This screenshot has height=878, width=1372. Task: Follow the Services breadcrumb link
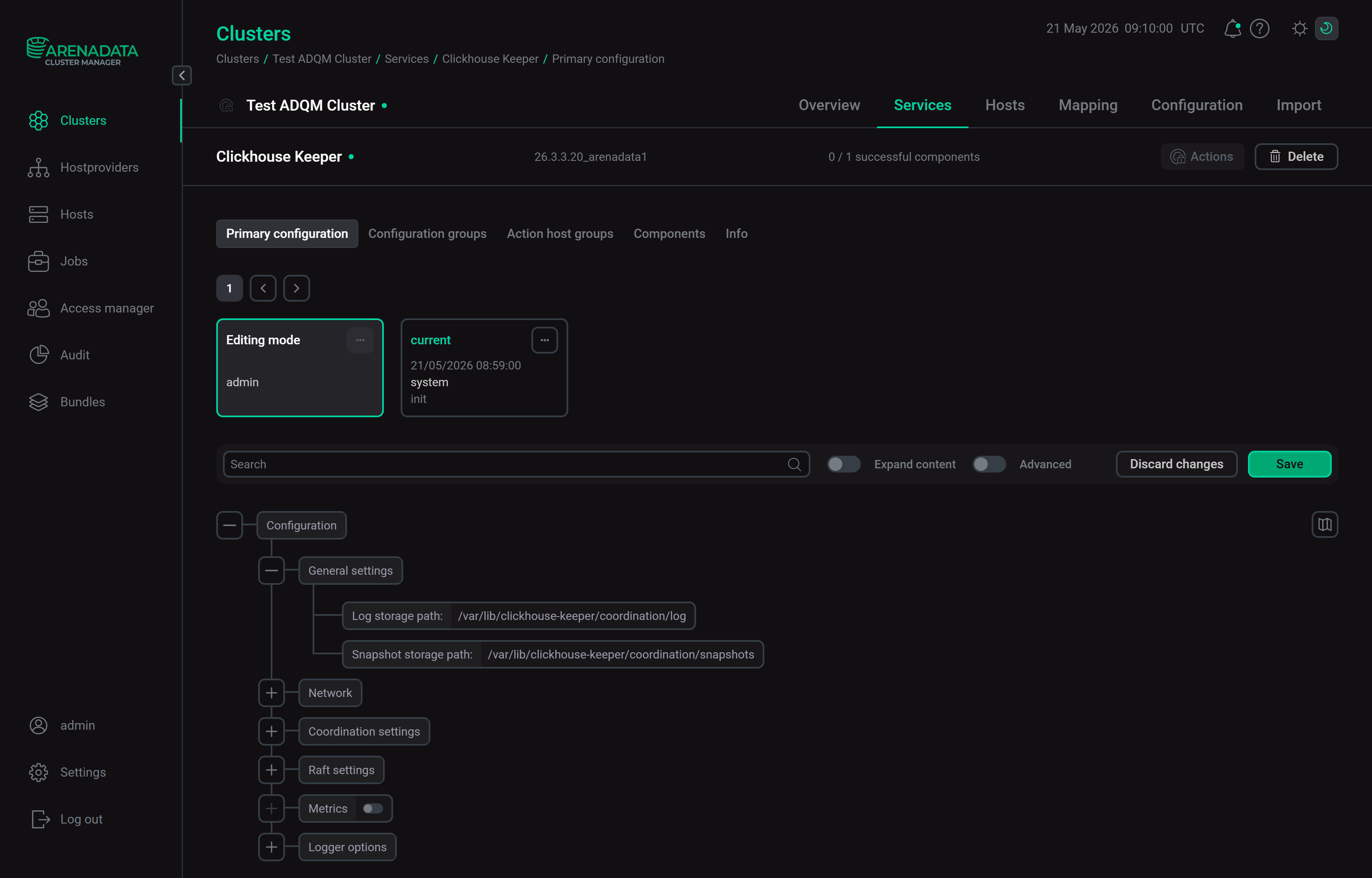[406, 59]
